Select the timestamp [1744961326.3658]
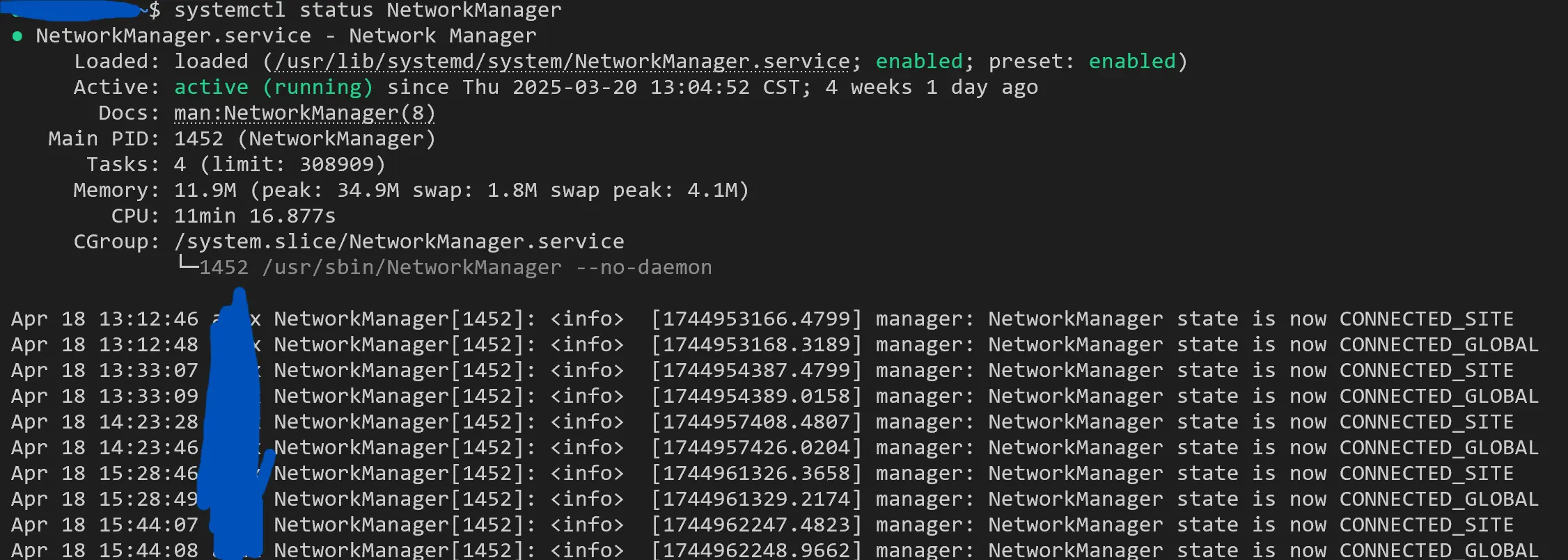The width and height of the screenshot is (1568, 560). coord(757,474)
